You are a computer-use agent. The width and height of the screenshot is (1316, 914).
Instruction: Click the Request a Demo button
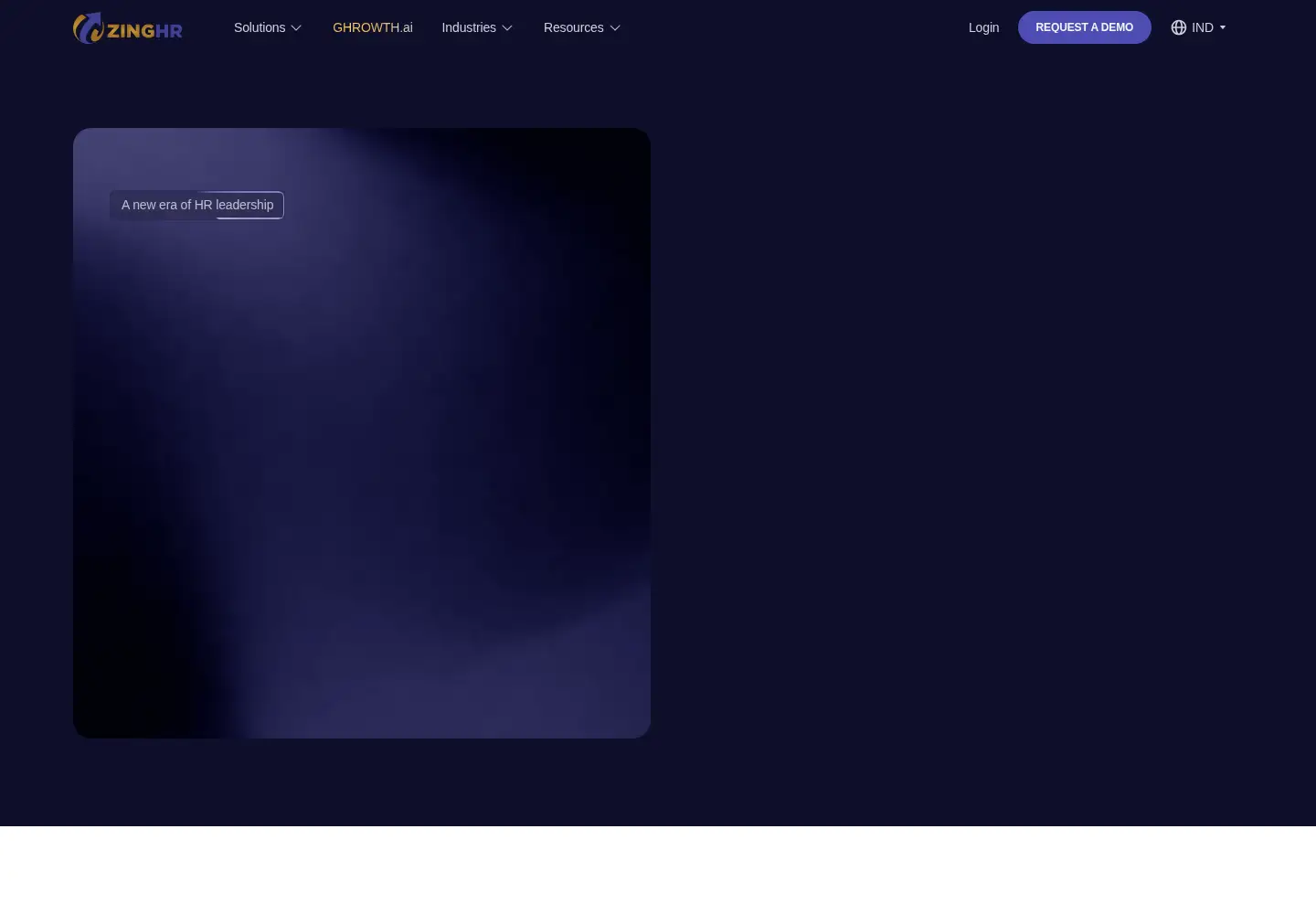click(1085, 27)
